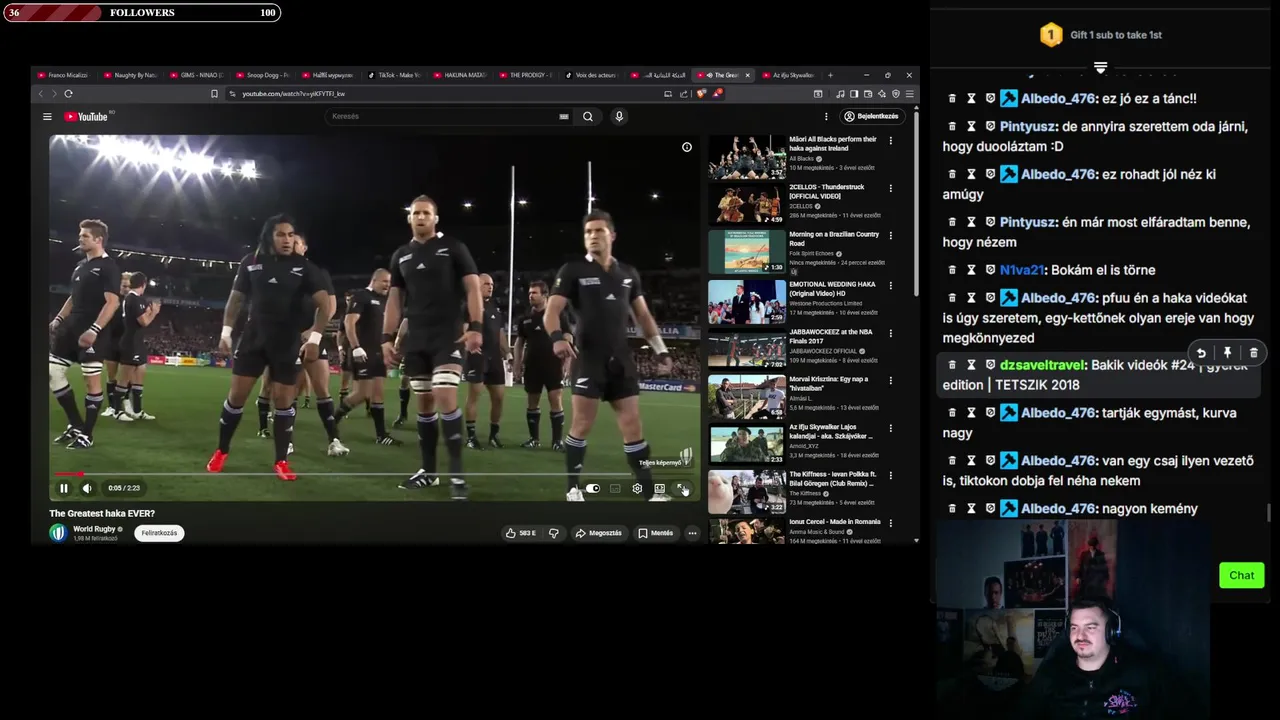
Task: Bookmark the page from the address bar
Action: click(x=214, y=94)
